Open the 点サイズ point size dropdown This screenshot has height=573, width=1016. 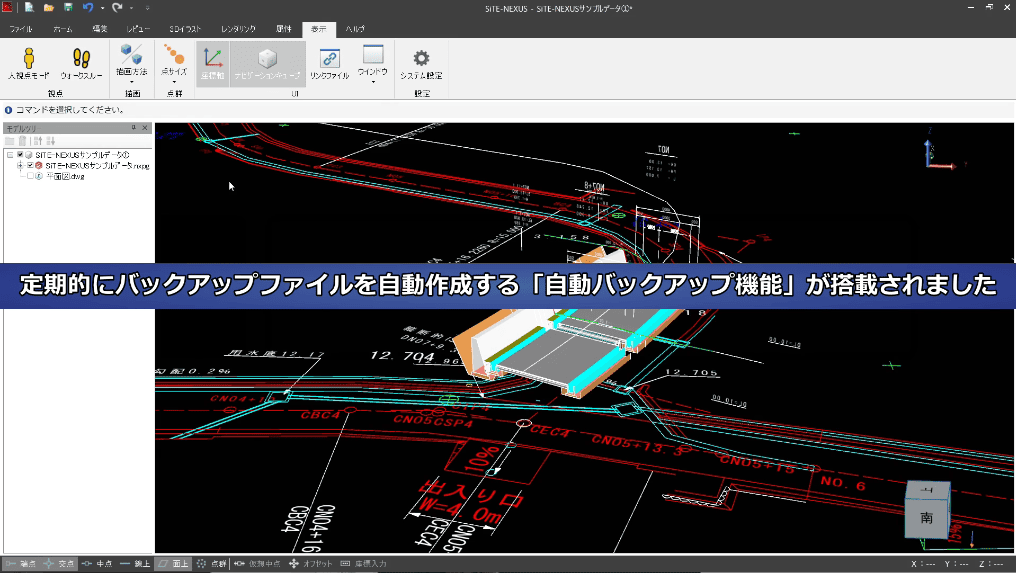[174, 63]
